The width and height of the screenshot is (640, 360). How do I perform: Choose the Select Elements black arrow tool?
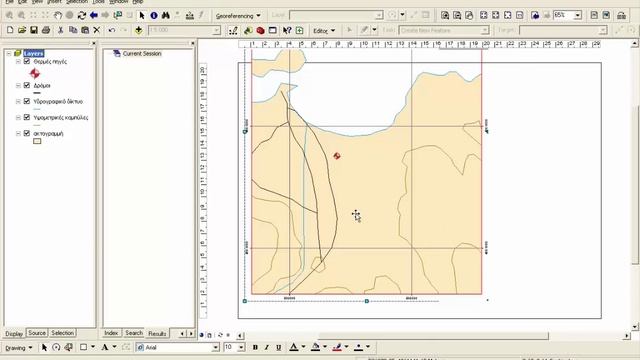coord(142,16)
